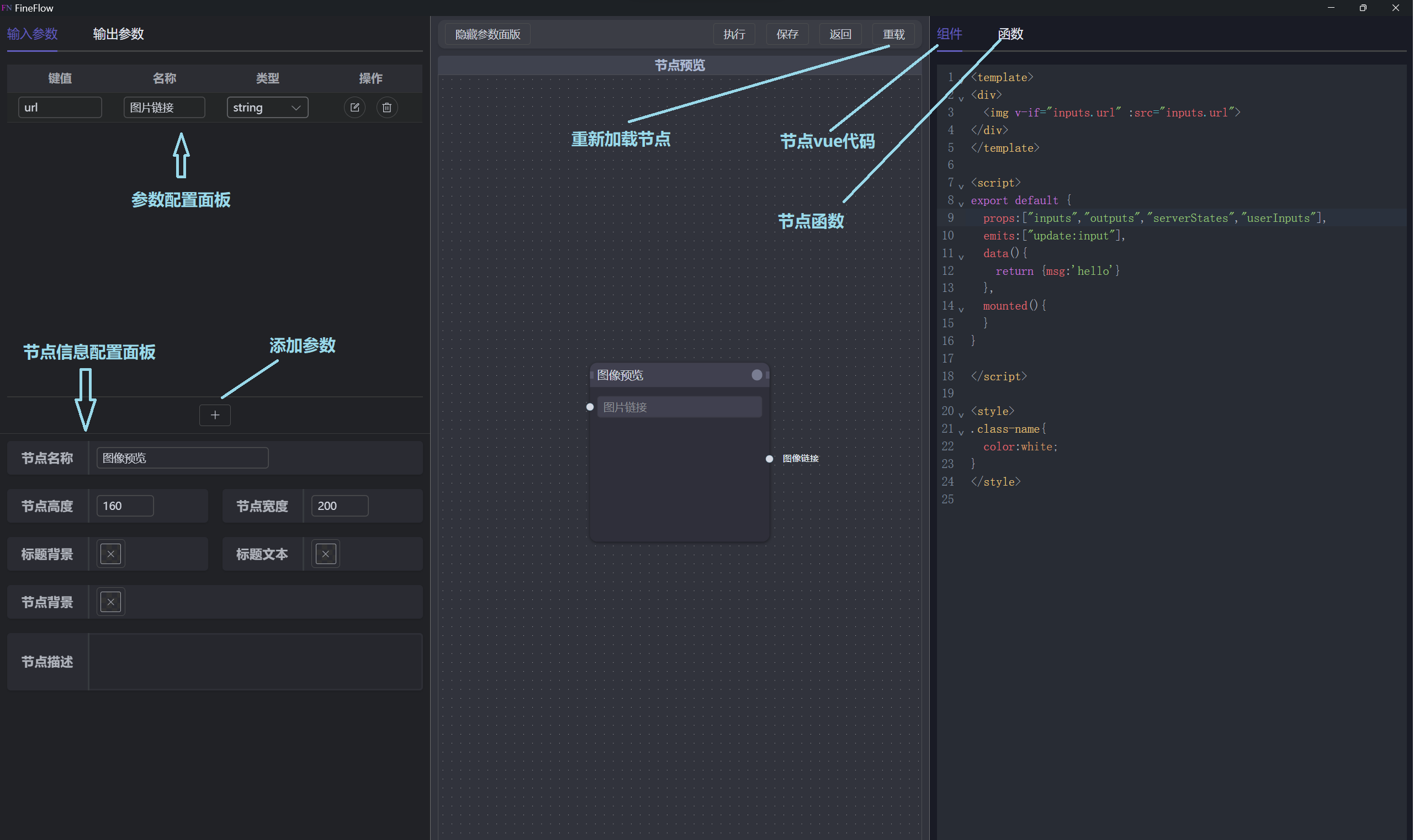The image size is (1414, 840).
Task: Click code line 10 emits update:input
Action: click(1055, 236)
